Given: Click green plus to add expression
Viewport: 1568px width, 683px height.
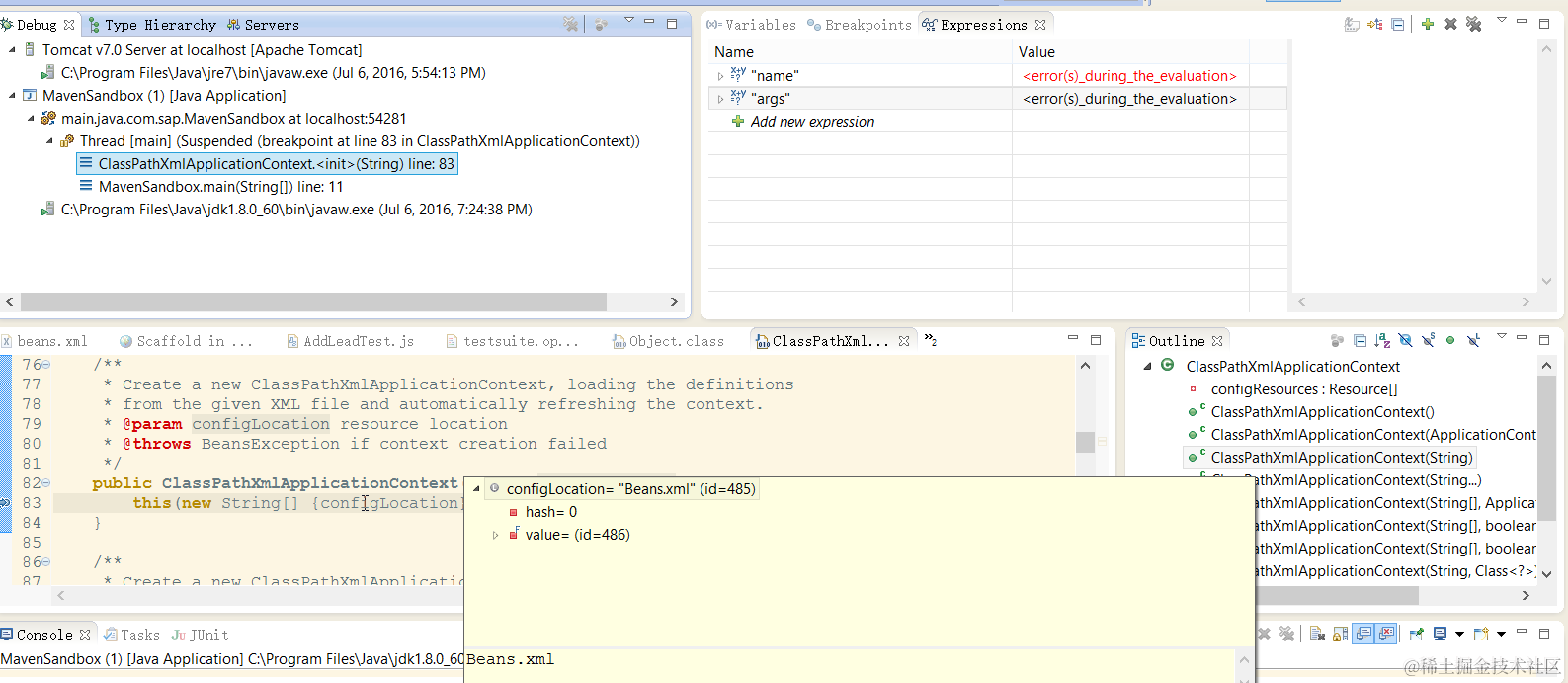Looking at the screenshot, I should [x=1428, y=24].
